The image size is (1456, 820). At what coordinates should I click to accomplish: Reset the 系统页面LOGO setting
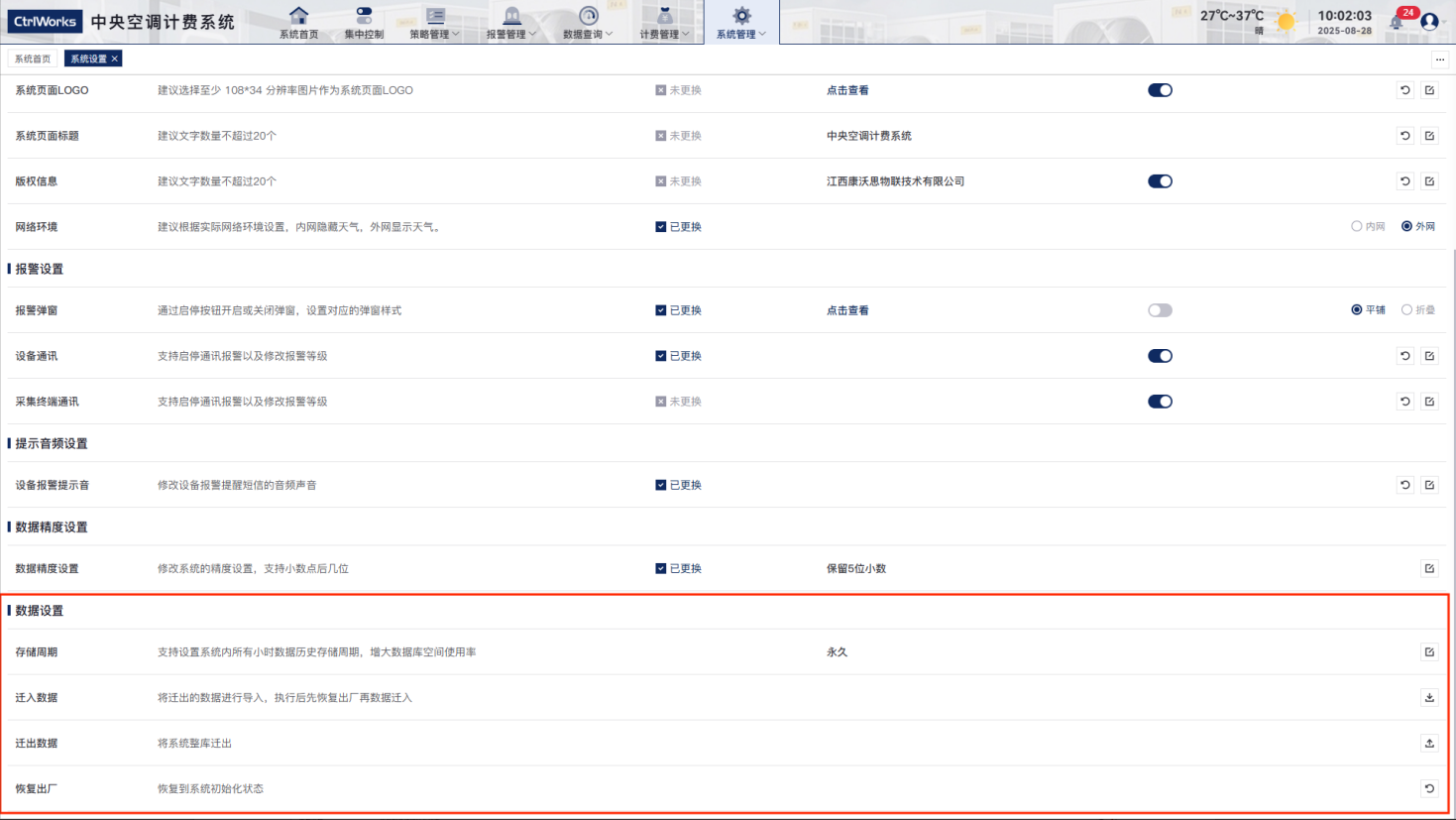click(x=1404, y=90)
